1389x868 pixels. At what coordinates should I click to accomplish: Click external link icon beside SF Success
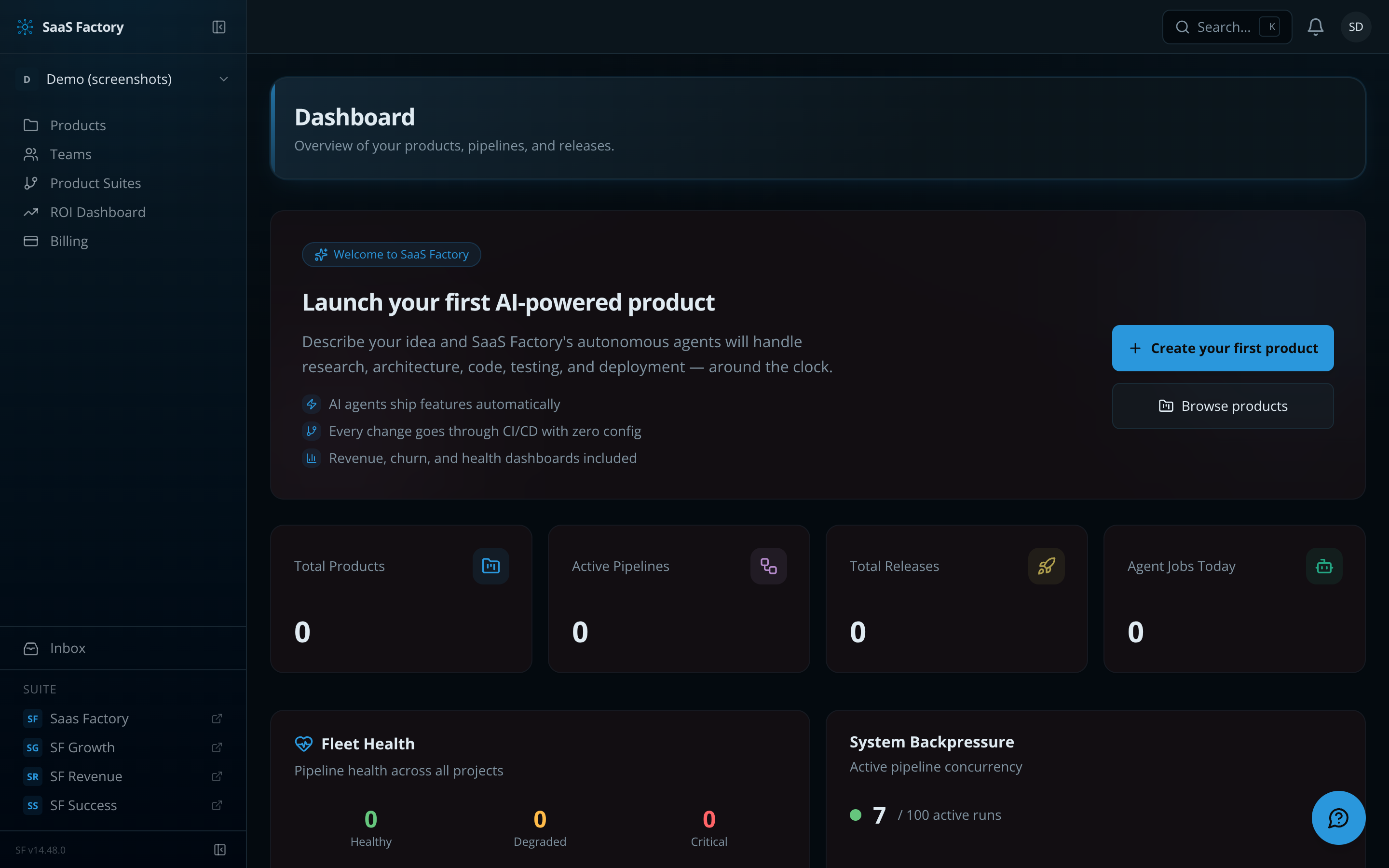217,805
